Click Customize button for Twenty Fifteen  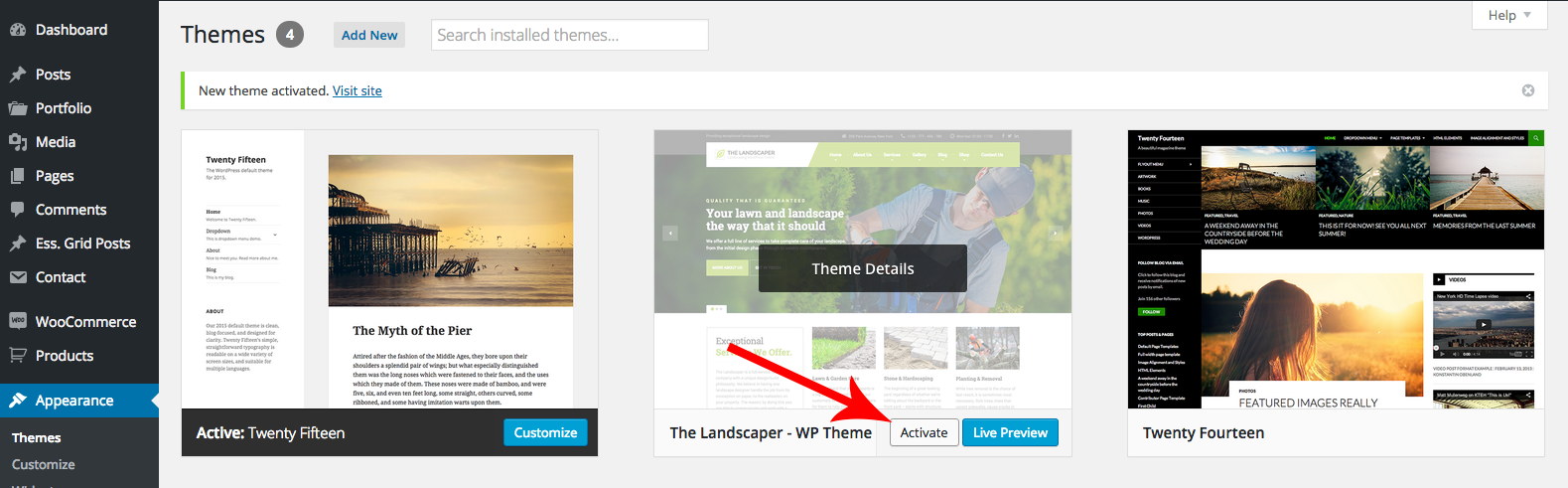[545, 432]
